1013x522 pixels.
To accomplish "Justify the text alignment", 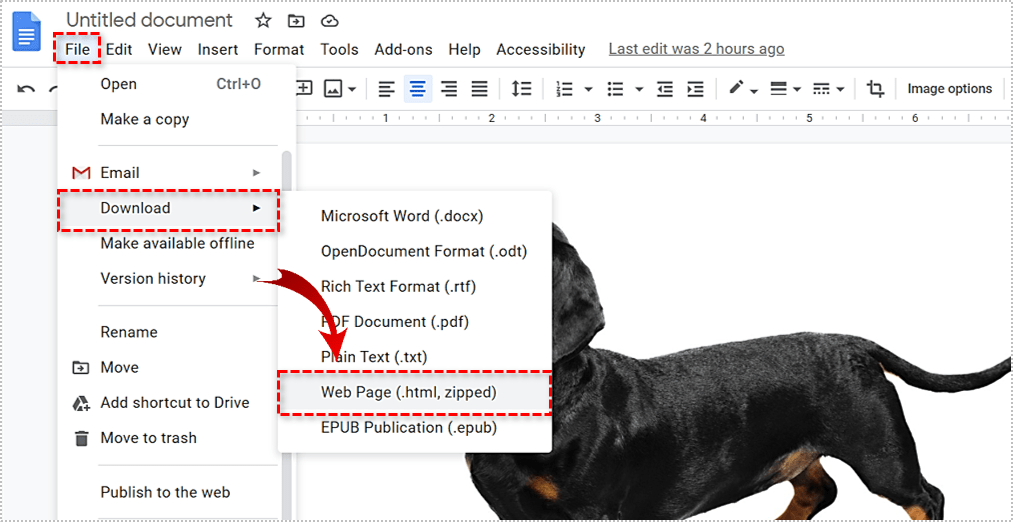I will 480,89.
